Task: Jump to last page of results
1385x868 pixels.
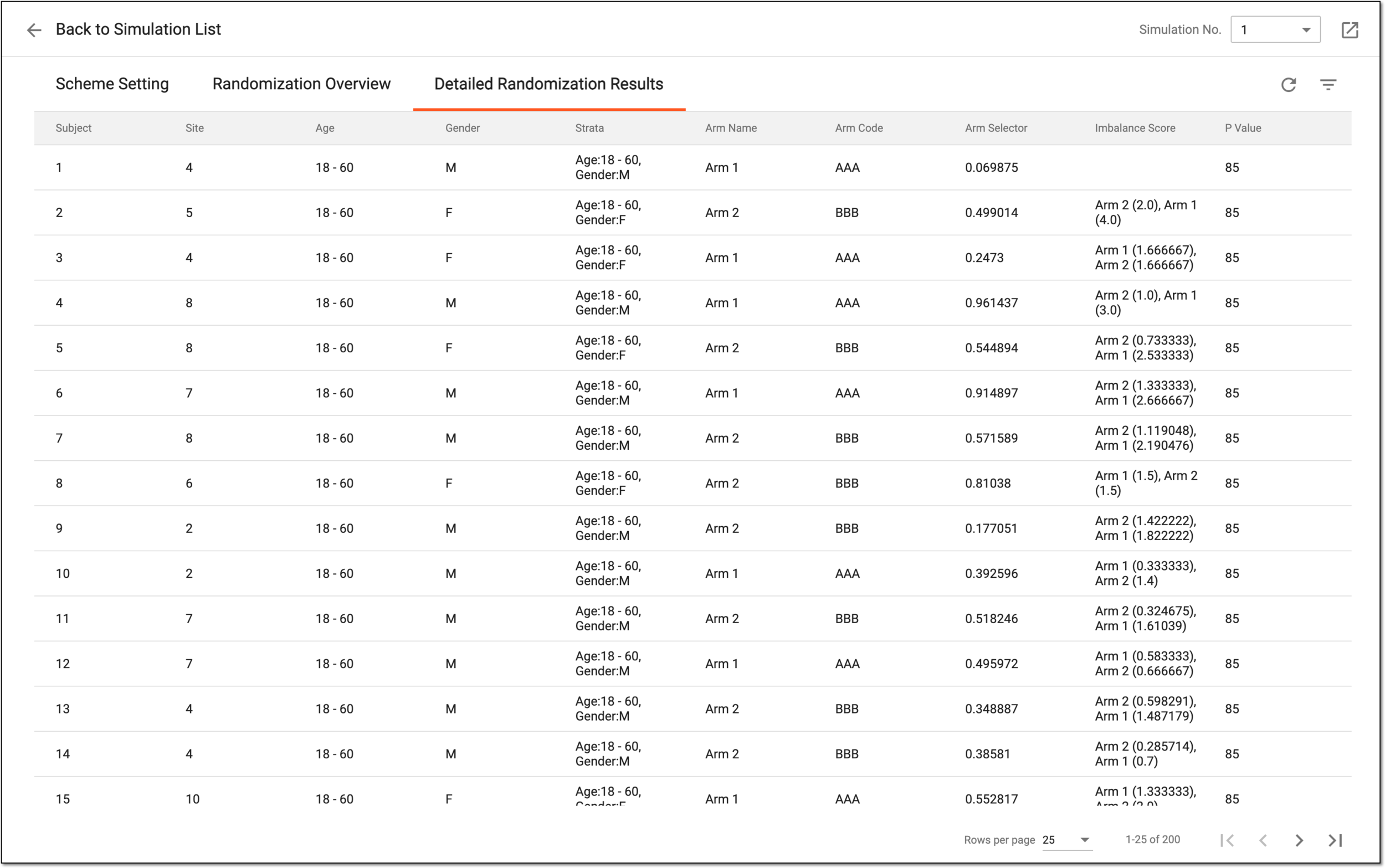Action: [x=1336, y=840]
